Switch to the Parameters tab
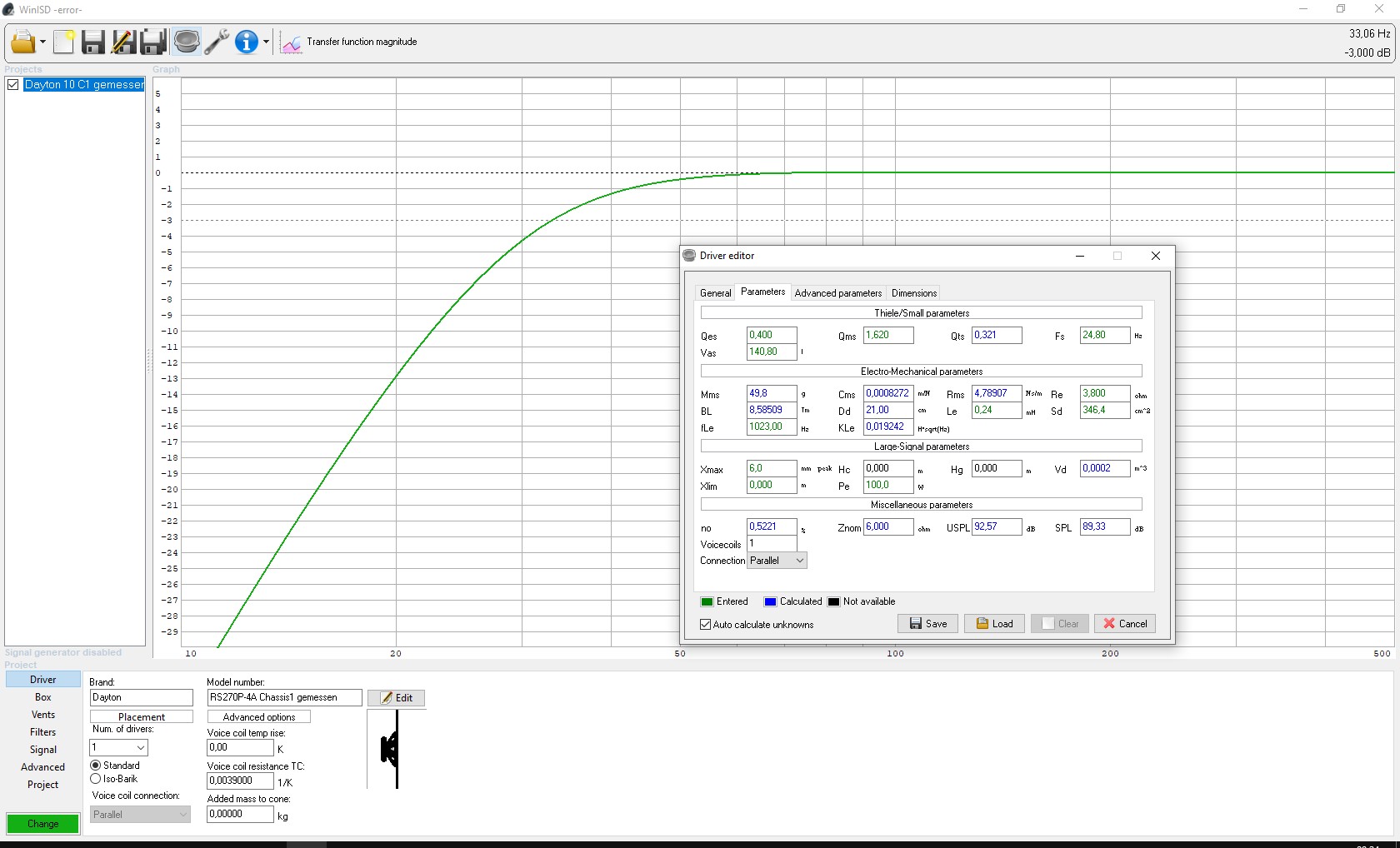 tap(762, 292)
